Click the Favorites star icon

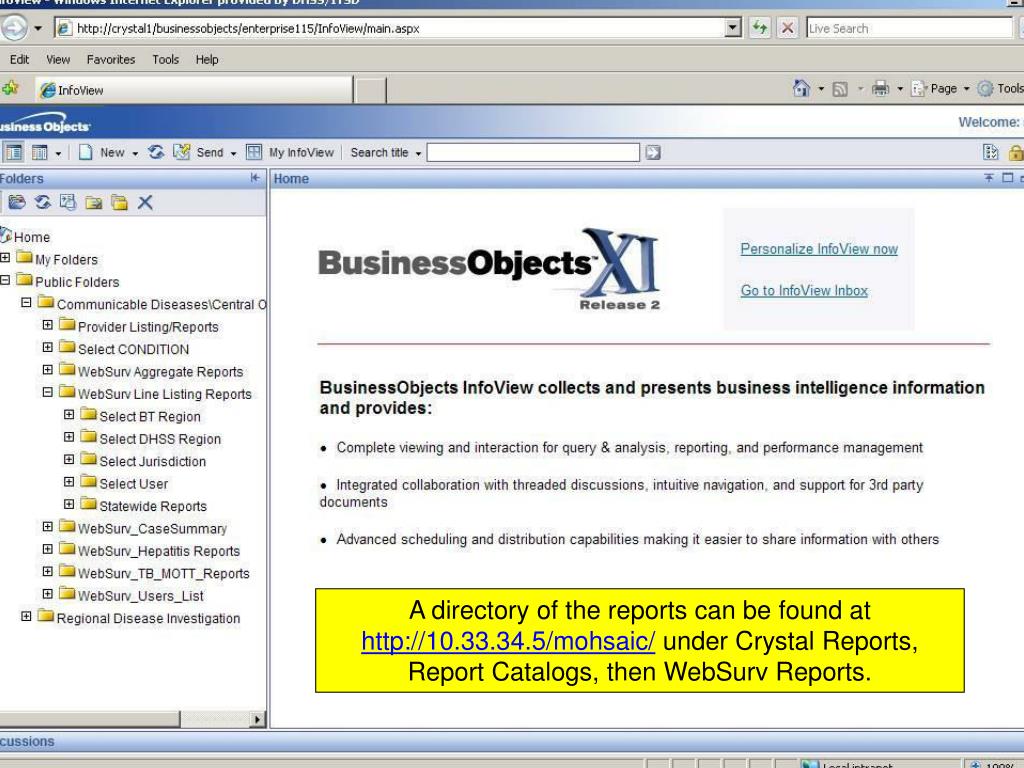(x=10, y=88)
